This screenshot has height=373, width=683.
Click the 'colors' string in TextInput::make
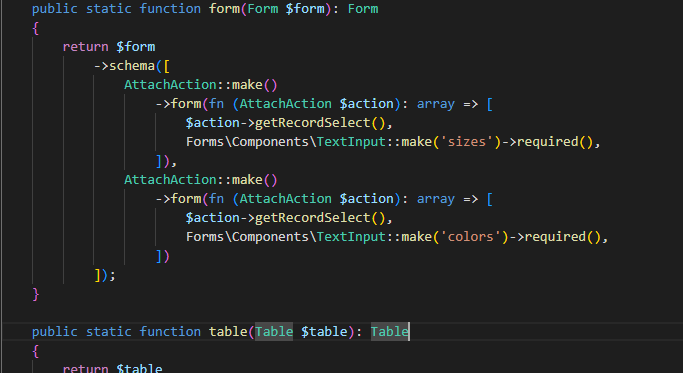(470, 237)
